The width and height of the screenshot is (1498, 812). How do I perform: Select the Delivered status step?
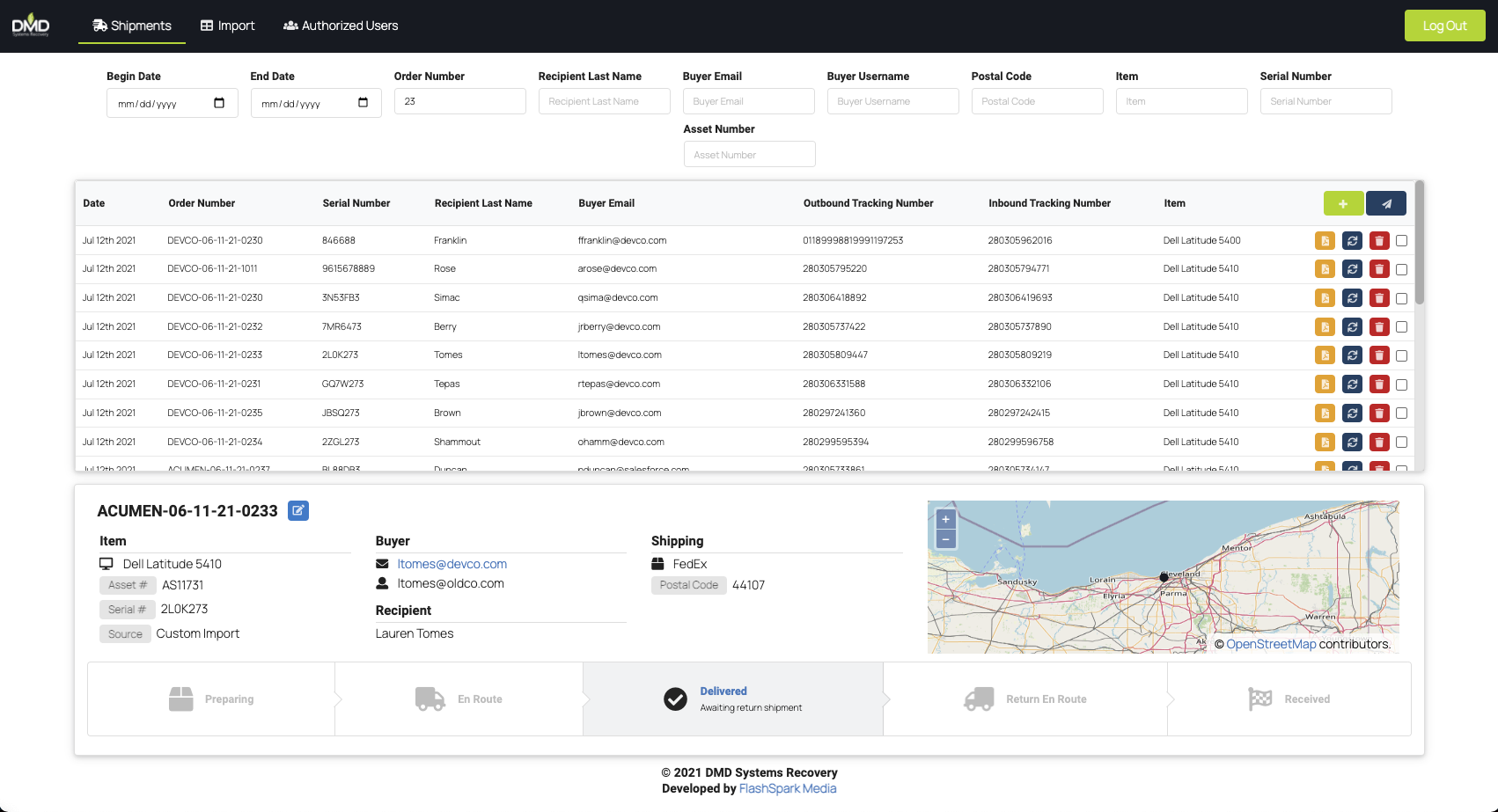[x=733, y=699]
